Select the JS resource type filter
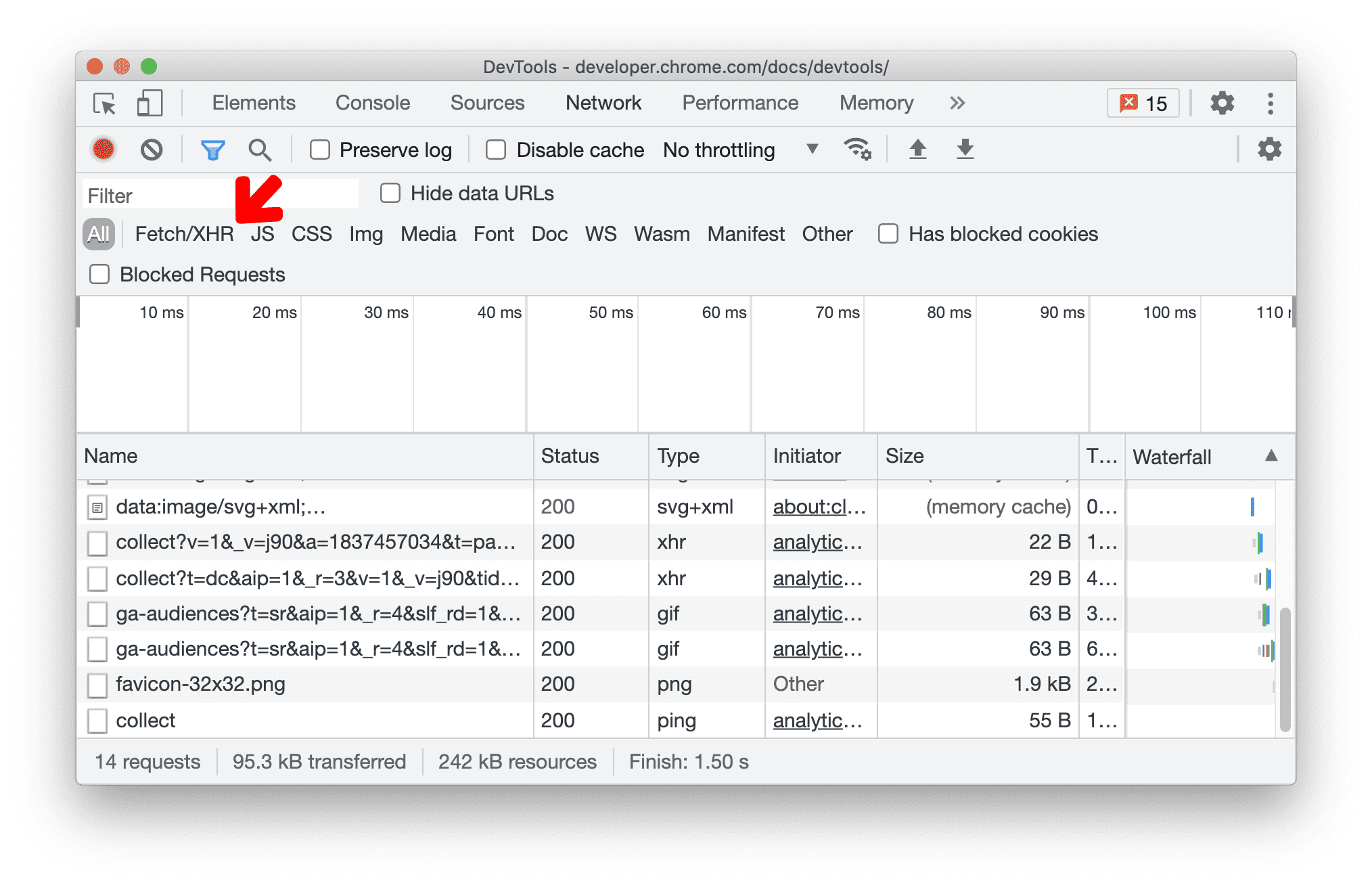The width and height of the screenshot is (1372, 885). 262,232
